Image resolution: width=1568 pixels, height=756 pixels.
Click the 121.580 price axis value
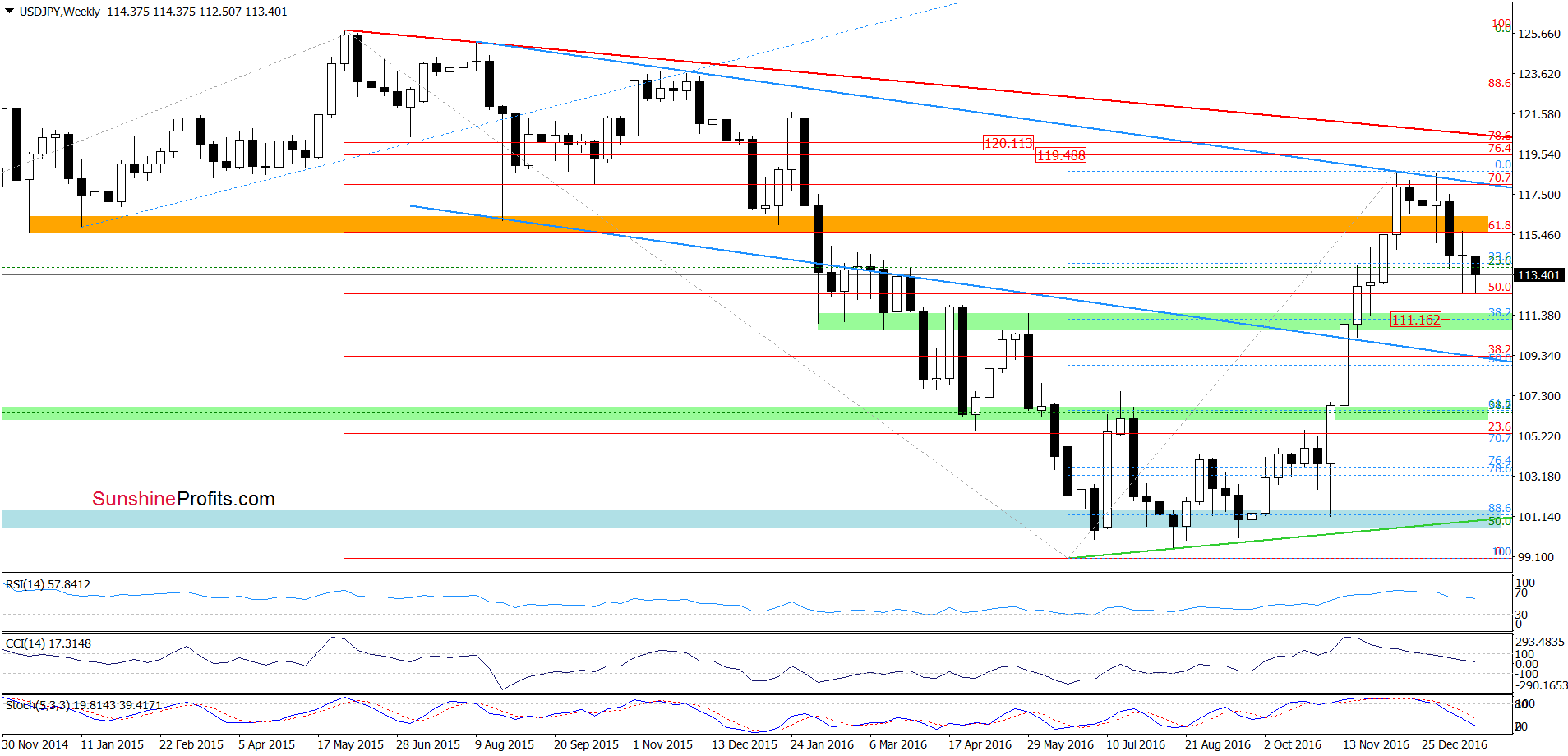pyautogui.click(x=1538, y=114)
